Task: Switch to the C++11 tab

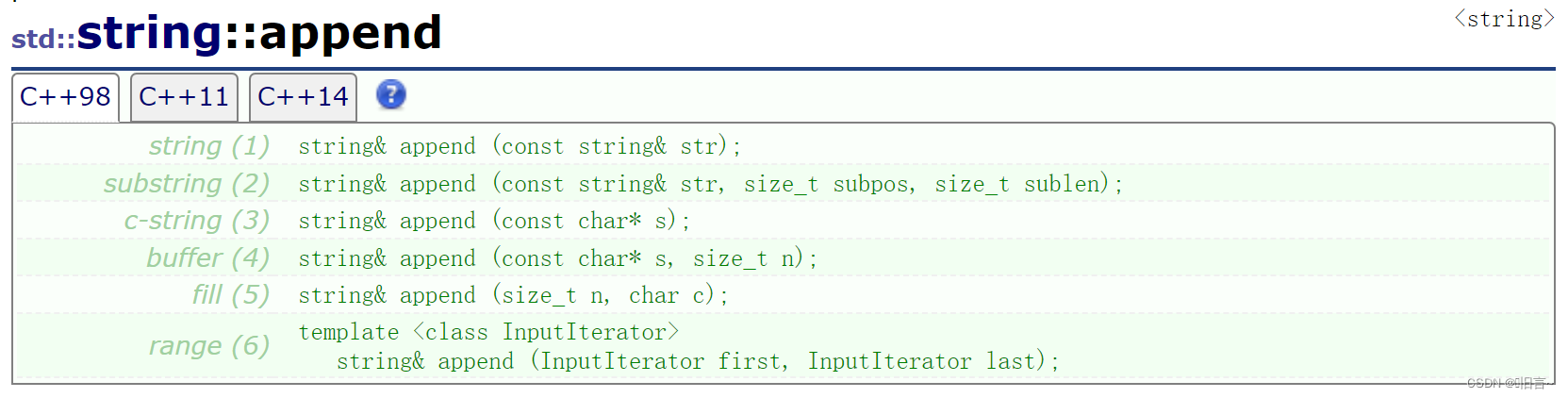Action: tap(184, 97)
